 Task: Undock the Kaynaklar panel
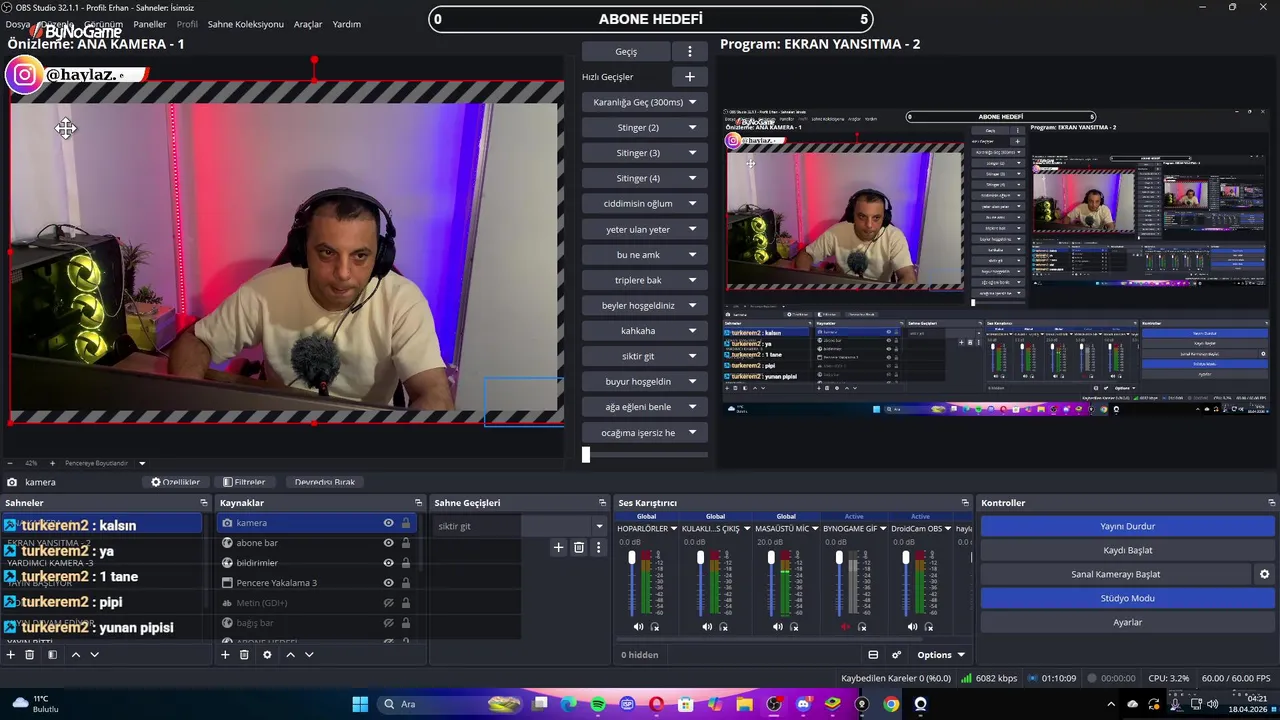point(418,502)
